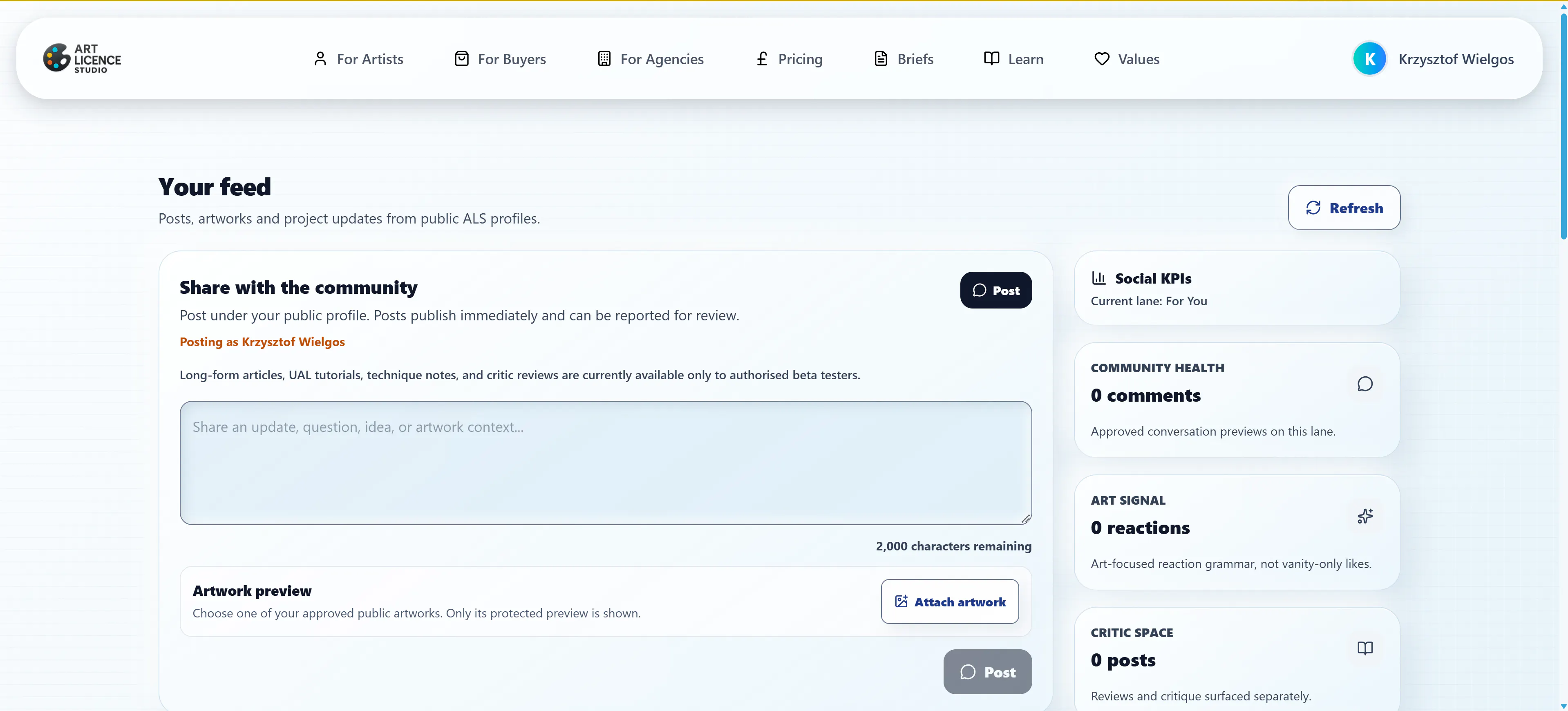Viewport: 1568px width, 711px height.
Task: Click the open book icon beside Learn
Action: click(x=991, y=58)
